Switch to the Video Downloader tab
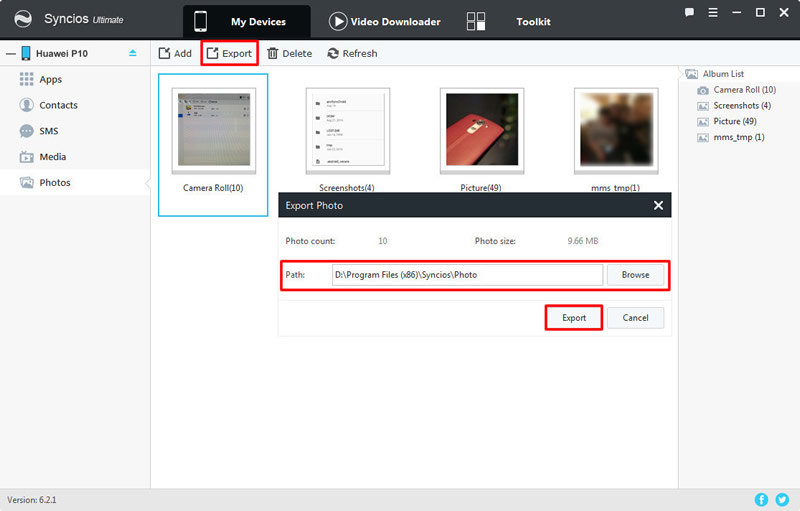Screen dimensions: 800x511 [x=384, y=21]
